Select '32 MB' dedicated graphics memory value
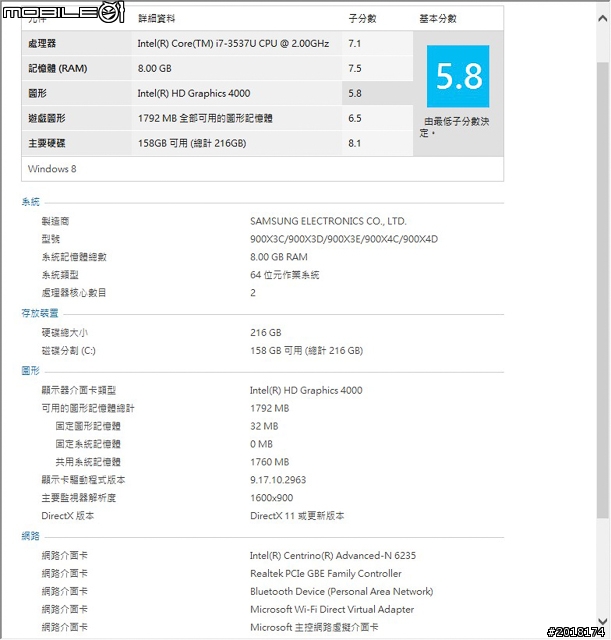Viewport: 611px width, 640px height. [x=264, y=427]
